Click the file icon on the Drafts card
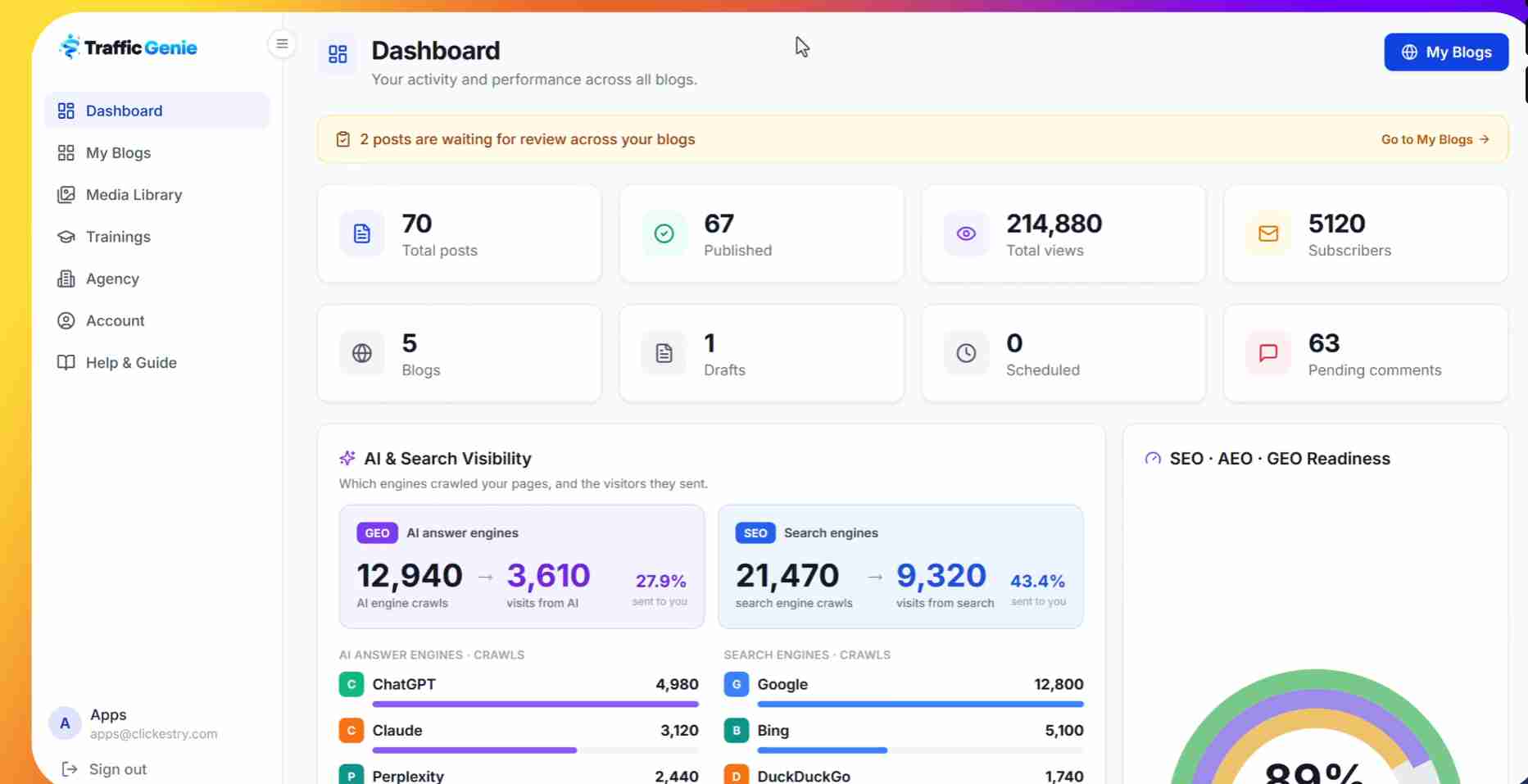 (x=664, y=353)
